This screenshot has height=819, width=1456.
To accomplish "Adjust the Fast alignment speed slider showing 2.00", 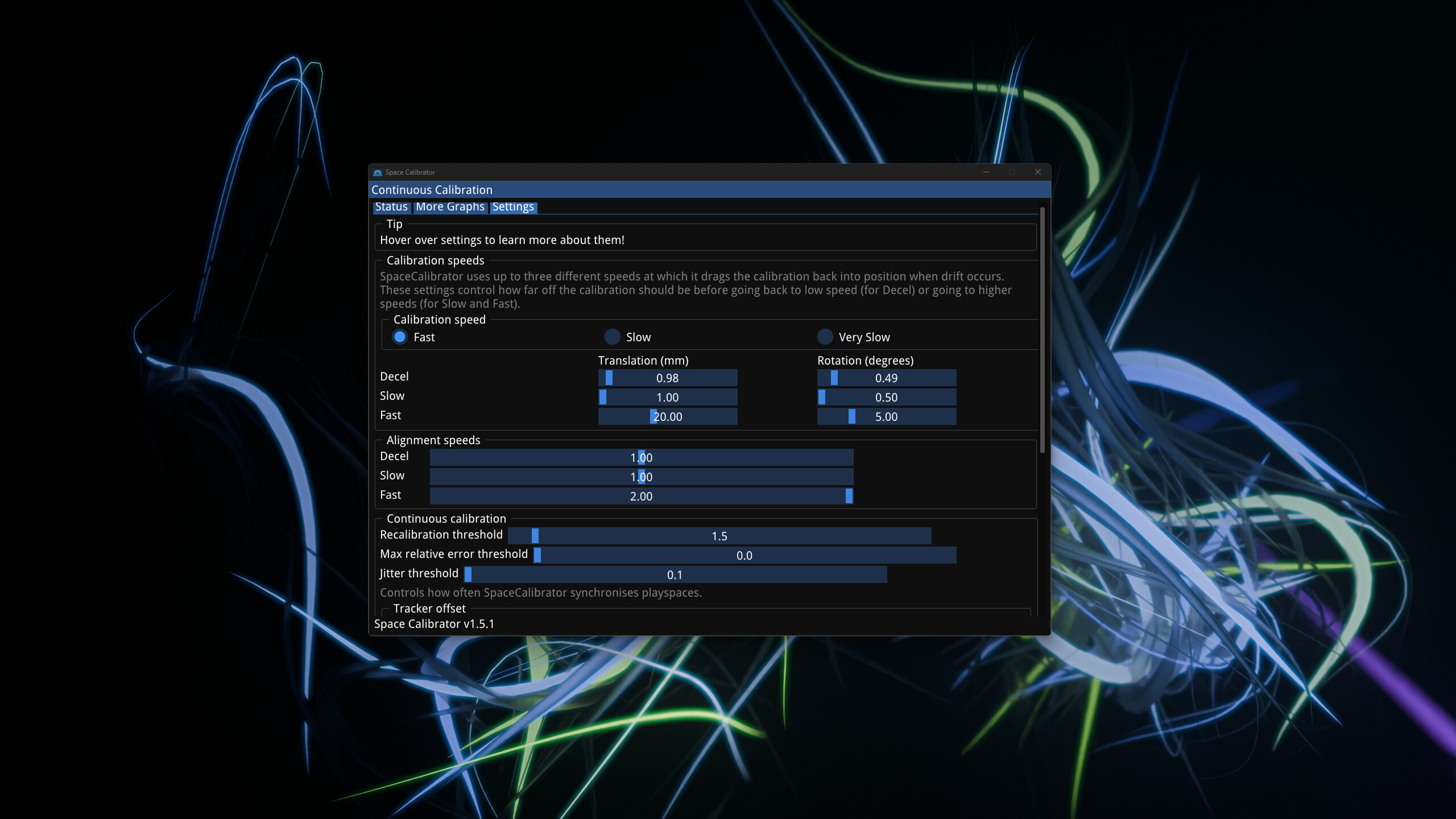I will tap(641, 496).
